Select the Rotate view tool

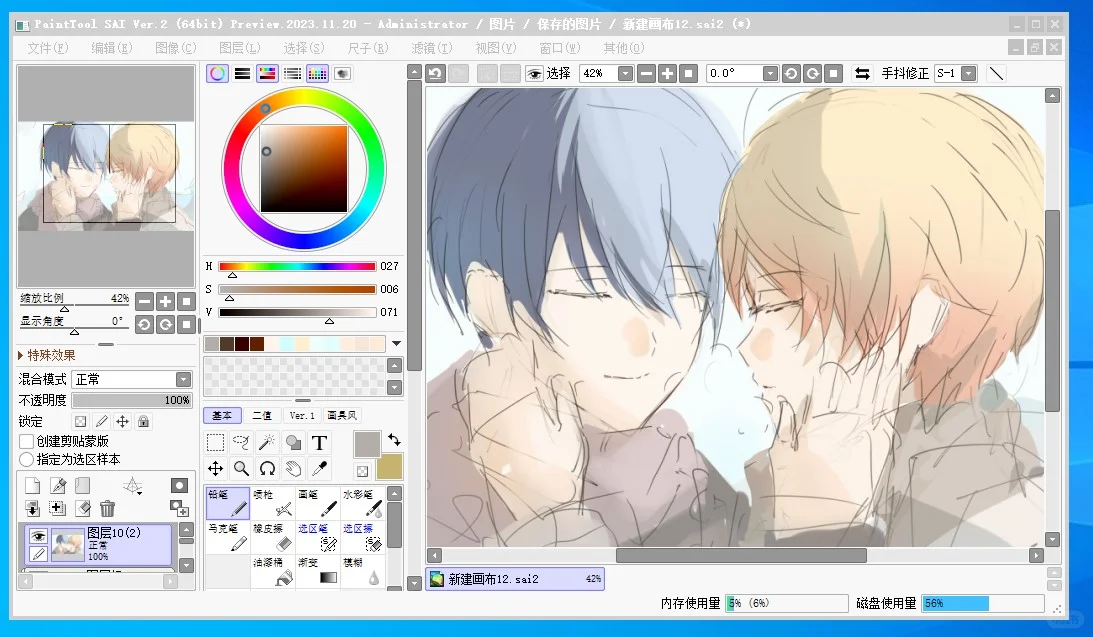(x=267, y=468)
